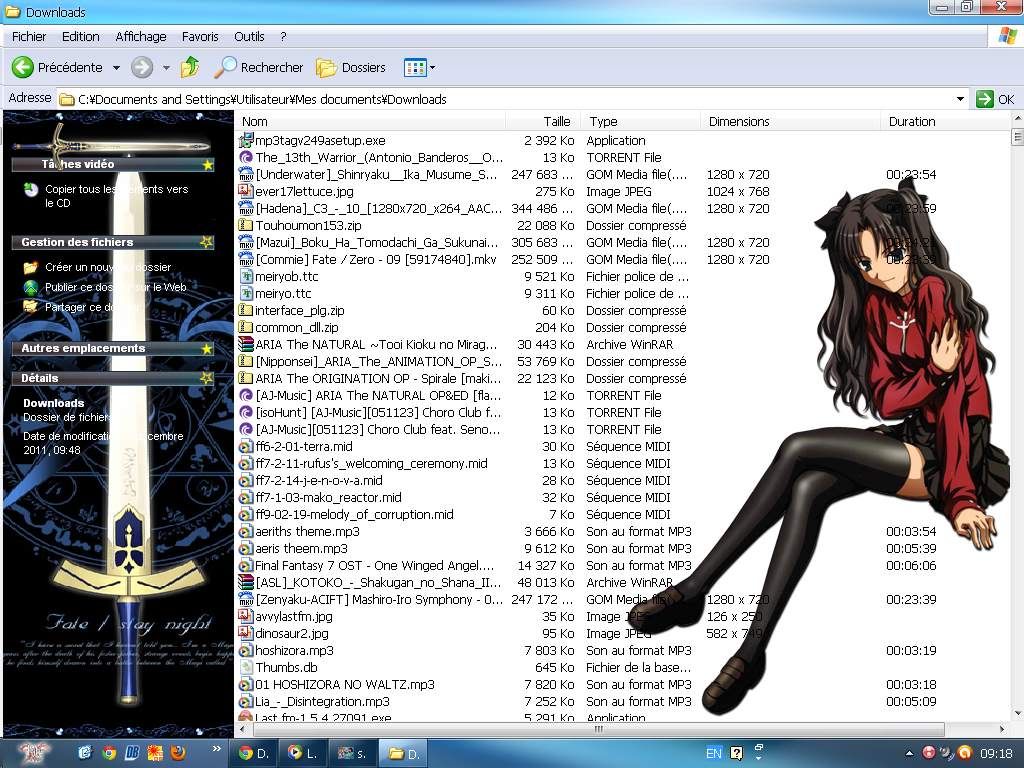
Task: Collapse the Tâches vidéo panel section
Action: click(x=207, y=164)
